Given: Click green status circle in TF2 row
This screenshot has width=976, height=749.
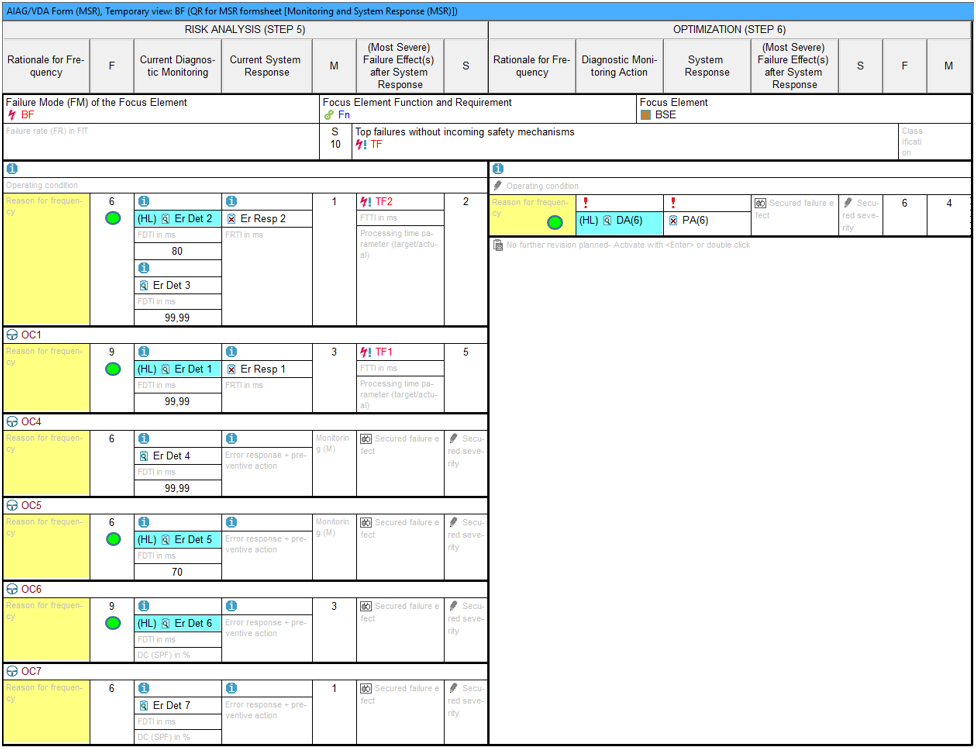Looking at the screenshot, I should (113, 219).
